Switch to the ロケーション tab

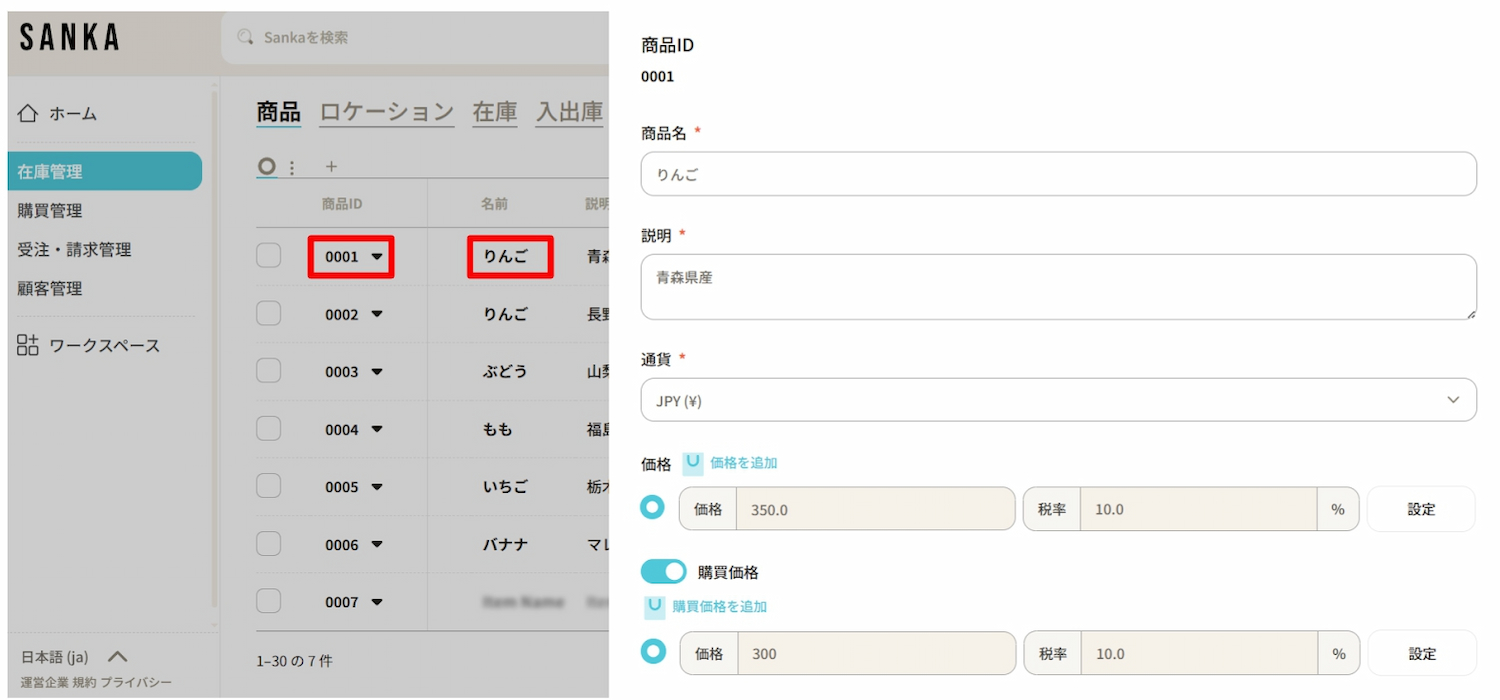[x=386, y=112]
